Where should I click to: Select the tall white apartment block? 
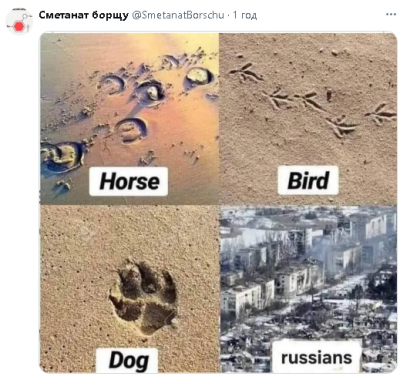(x=376, y=227)
